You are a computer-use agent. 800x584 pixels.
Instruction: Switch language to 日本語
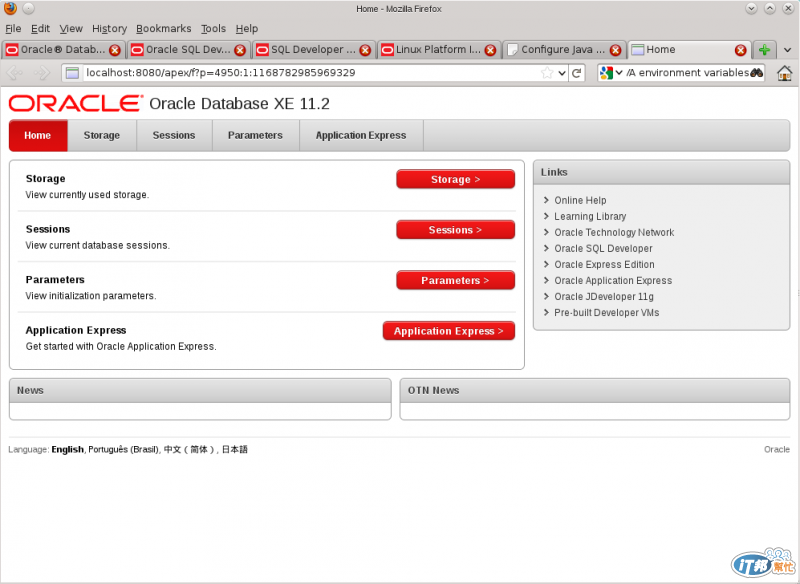click(235, 449)
